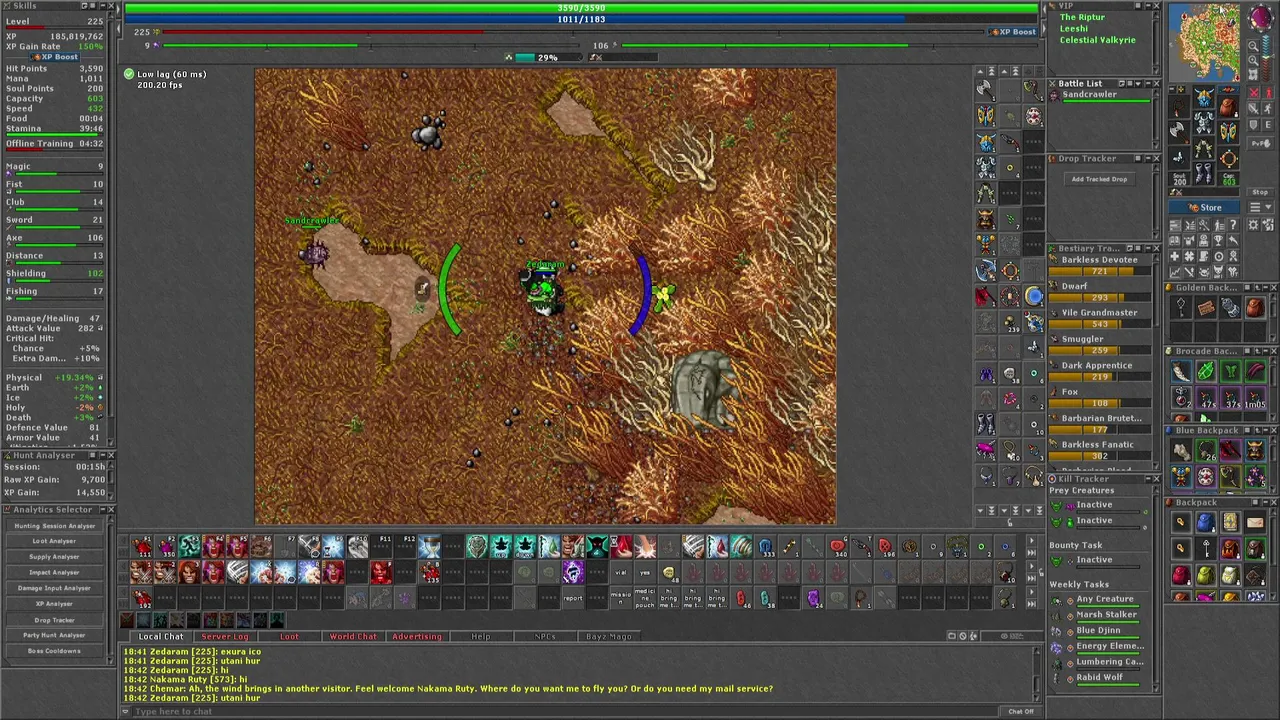Click the vial hotkey slot
The image size is (1280, 720).
click(621, 572)
